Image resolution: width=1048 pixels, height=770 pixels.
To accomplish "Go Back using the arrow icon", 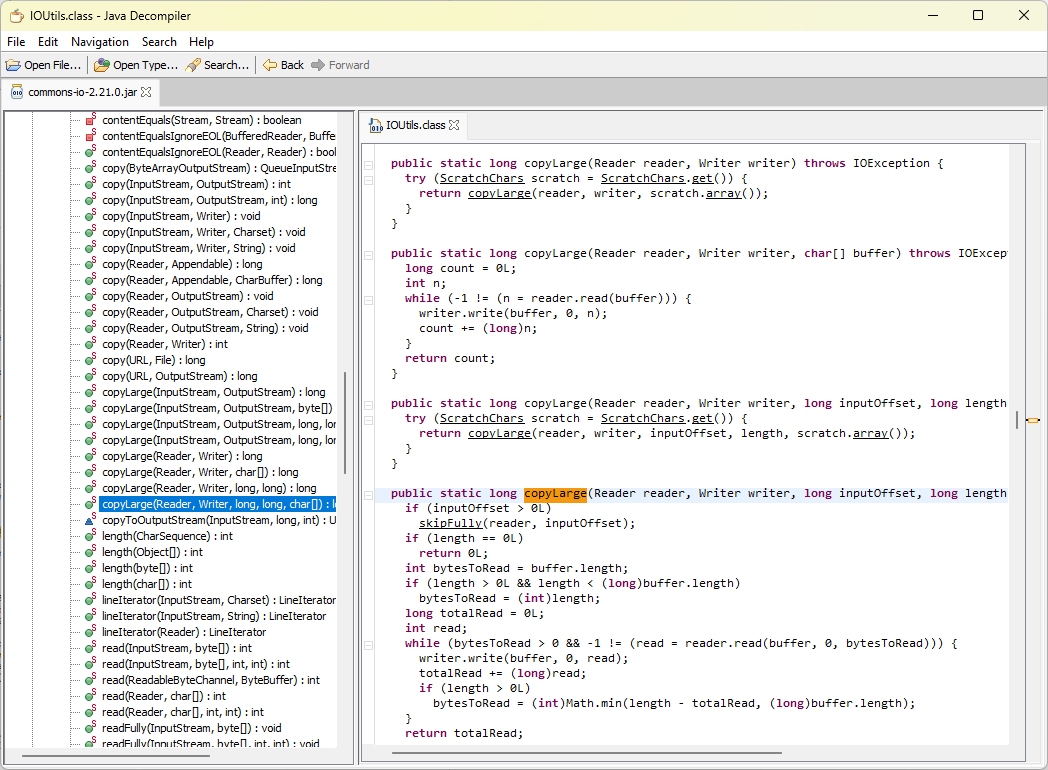I will [x=270, y=65].
